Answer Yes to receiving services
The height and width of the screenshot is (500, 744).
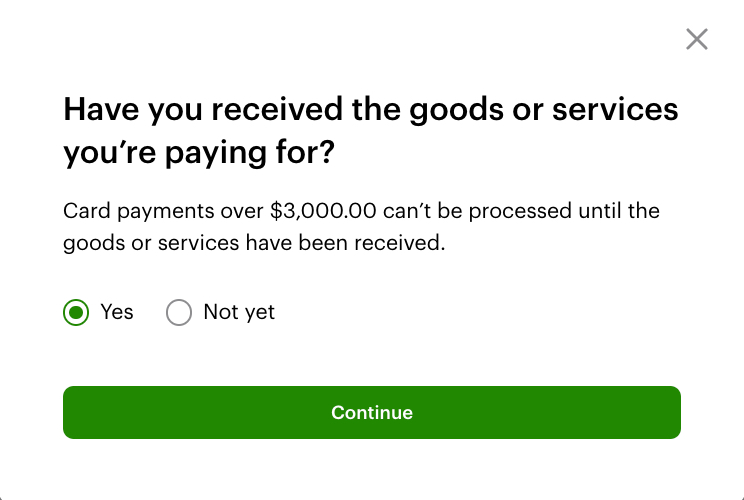tap(76, 313)
